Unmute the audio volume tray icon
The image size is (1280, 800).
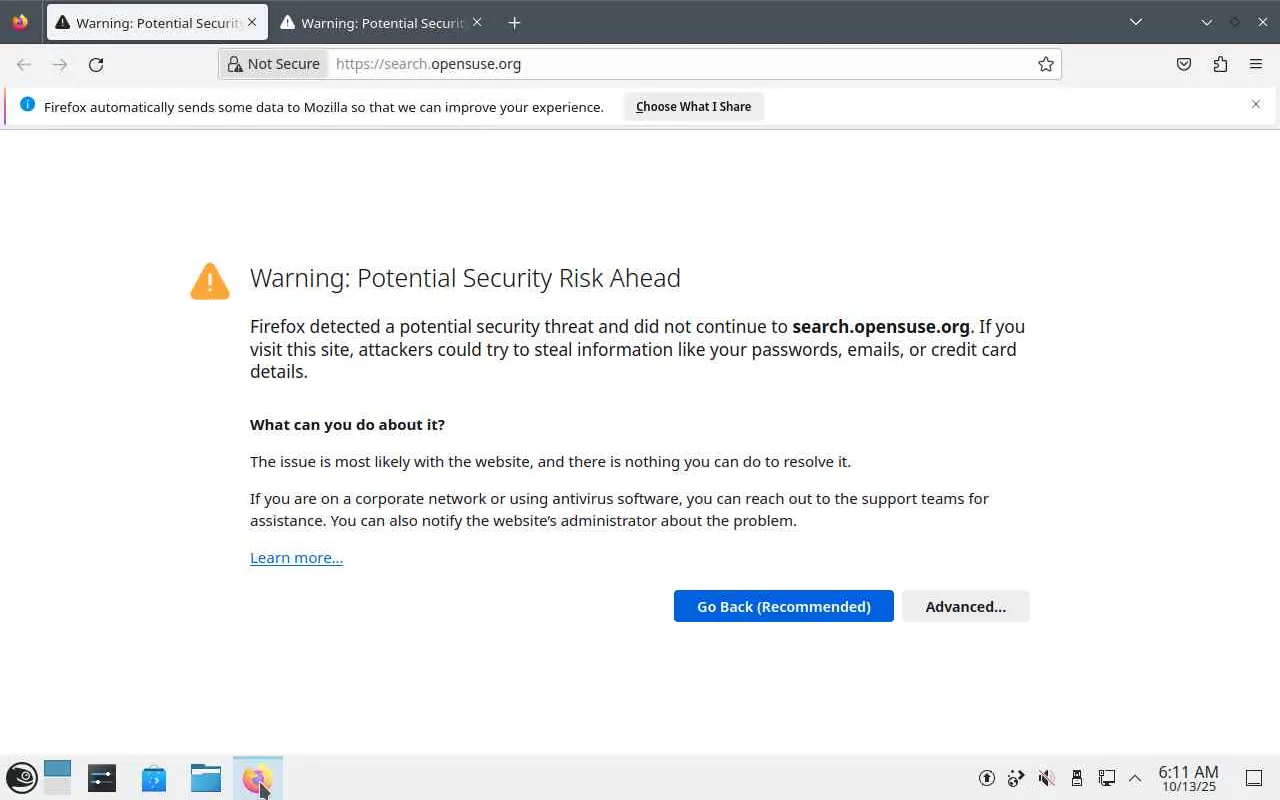[1046, 778]
